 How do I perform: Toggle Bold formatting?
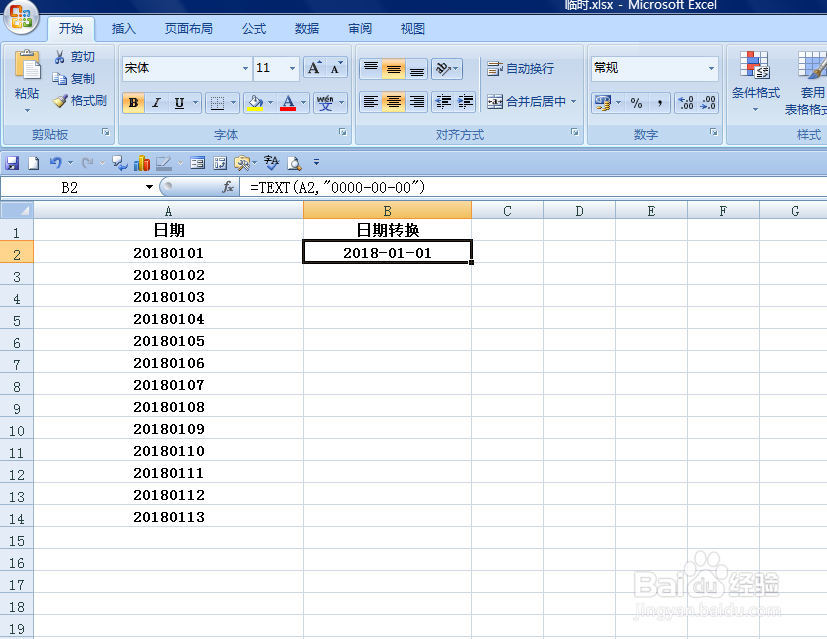[x=133, y=102]
